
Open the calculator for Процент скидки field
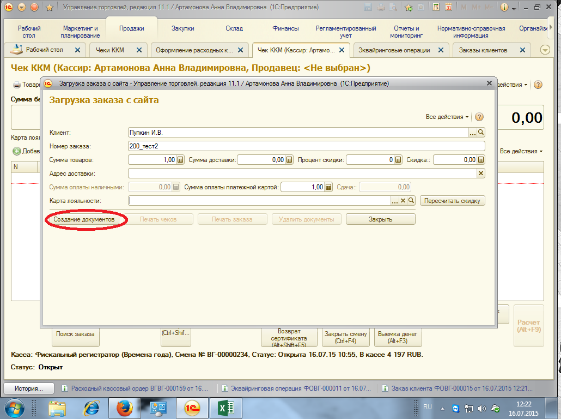(398, 160)
